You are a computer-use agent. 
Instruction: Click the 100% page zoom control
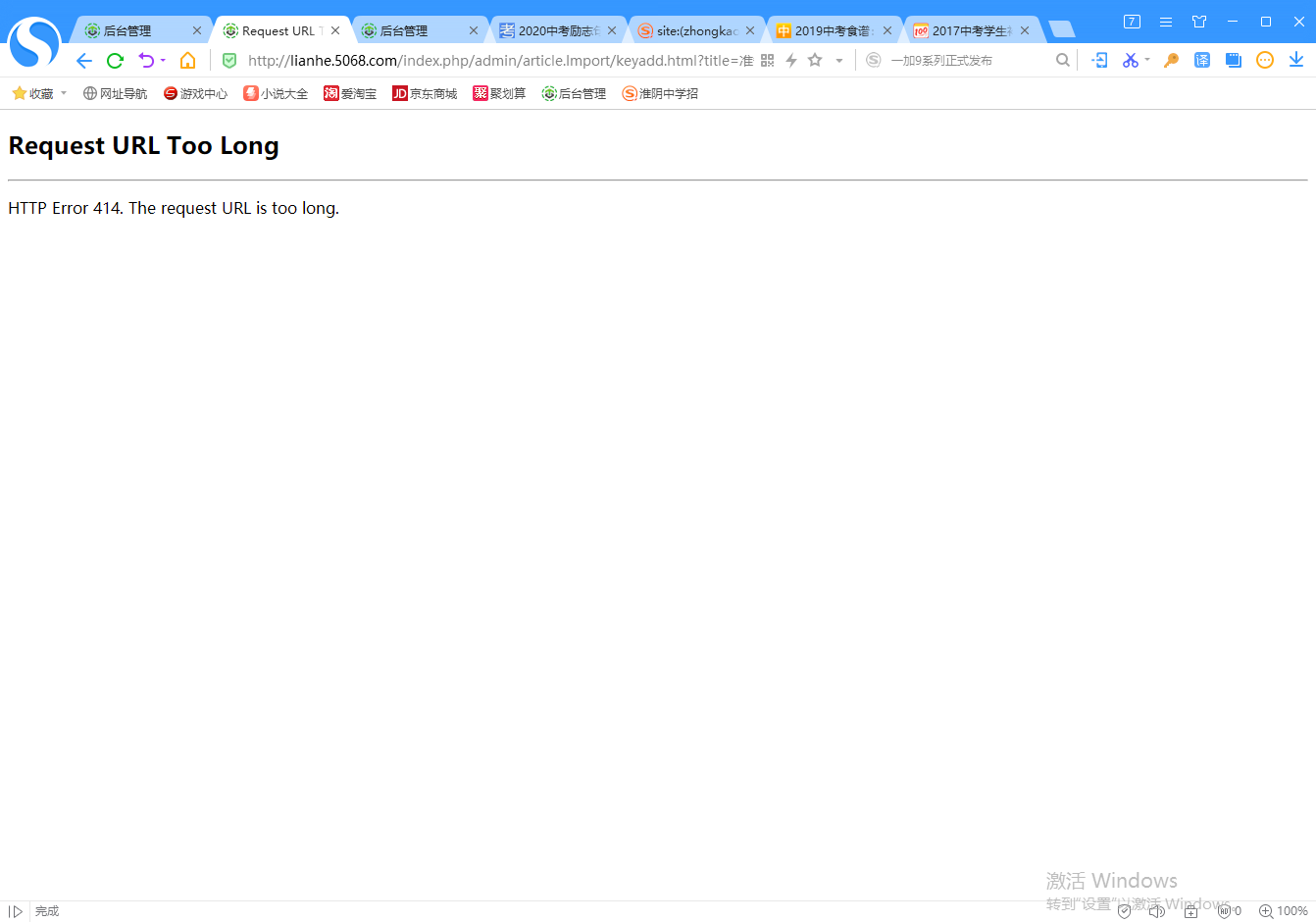coord(1283,911)
